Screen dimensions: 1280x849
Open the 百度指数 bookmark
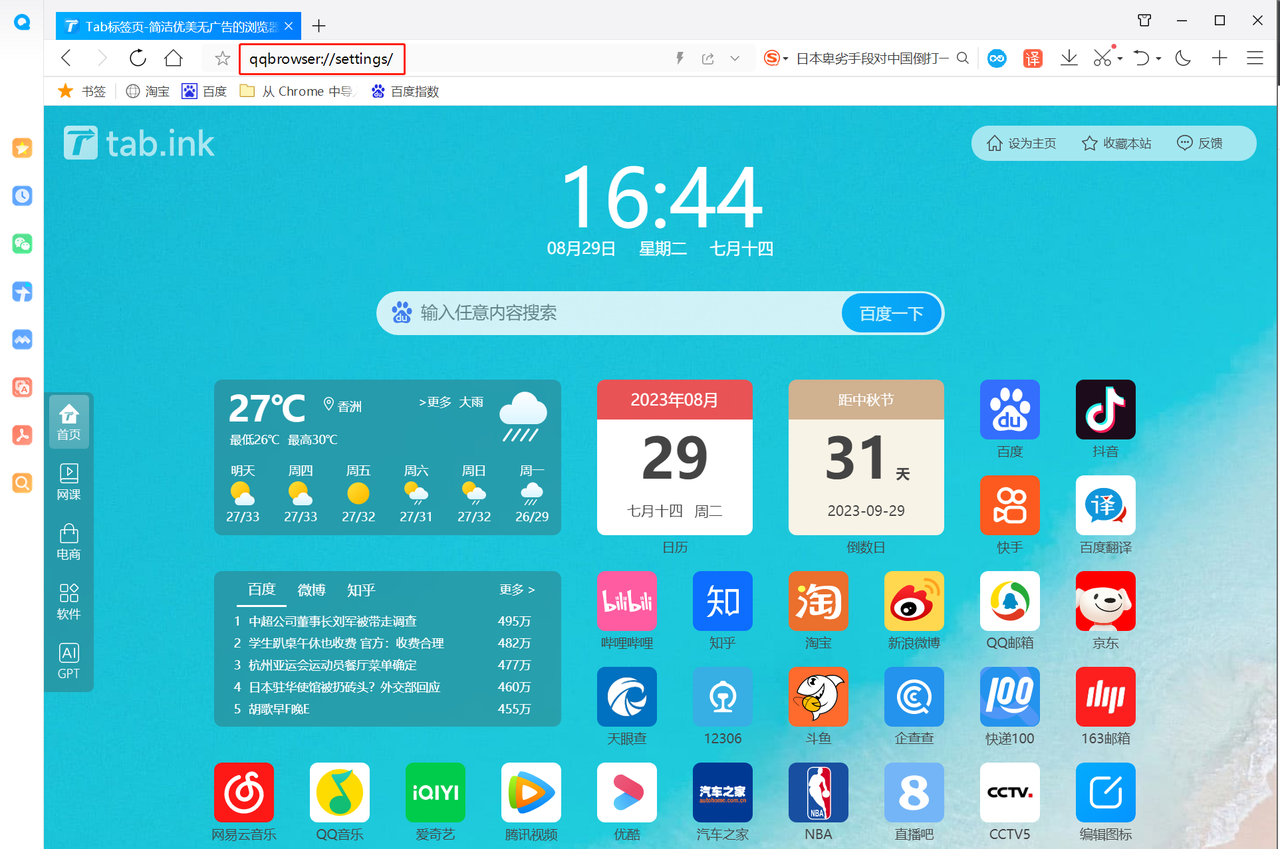(405, 91)
